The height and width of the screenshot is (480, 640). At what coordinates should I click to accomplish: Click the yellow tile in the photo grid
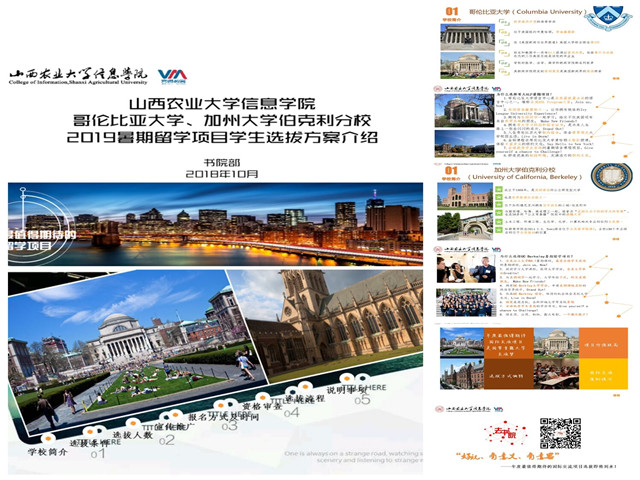[x=603, y=373]
